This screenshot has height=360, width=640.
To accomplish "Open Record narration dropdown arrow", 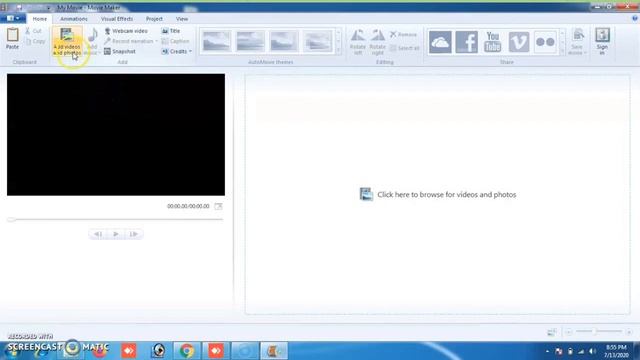I will click(156, 41).
